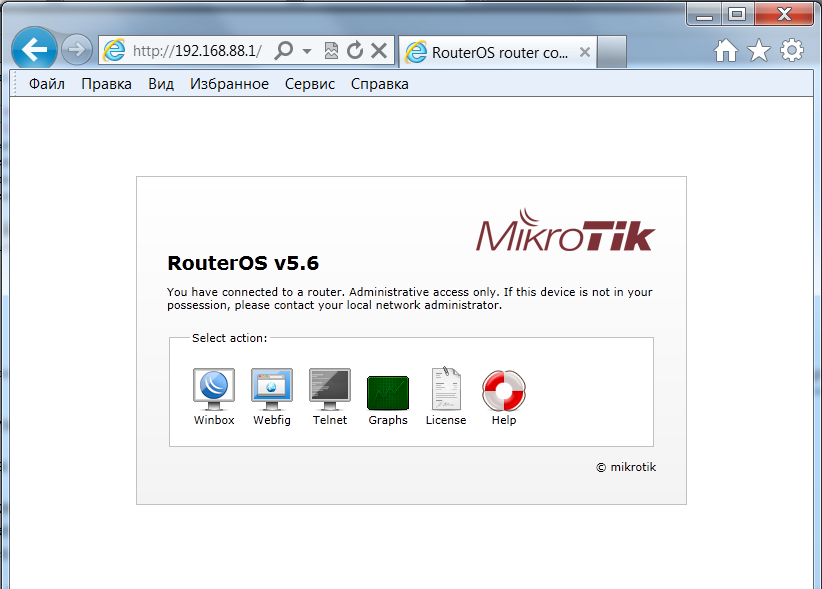This screenshot has width=822, height=589.
Task: Click the RouterOS v5.6 heading
Action: tap(243, 263)
